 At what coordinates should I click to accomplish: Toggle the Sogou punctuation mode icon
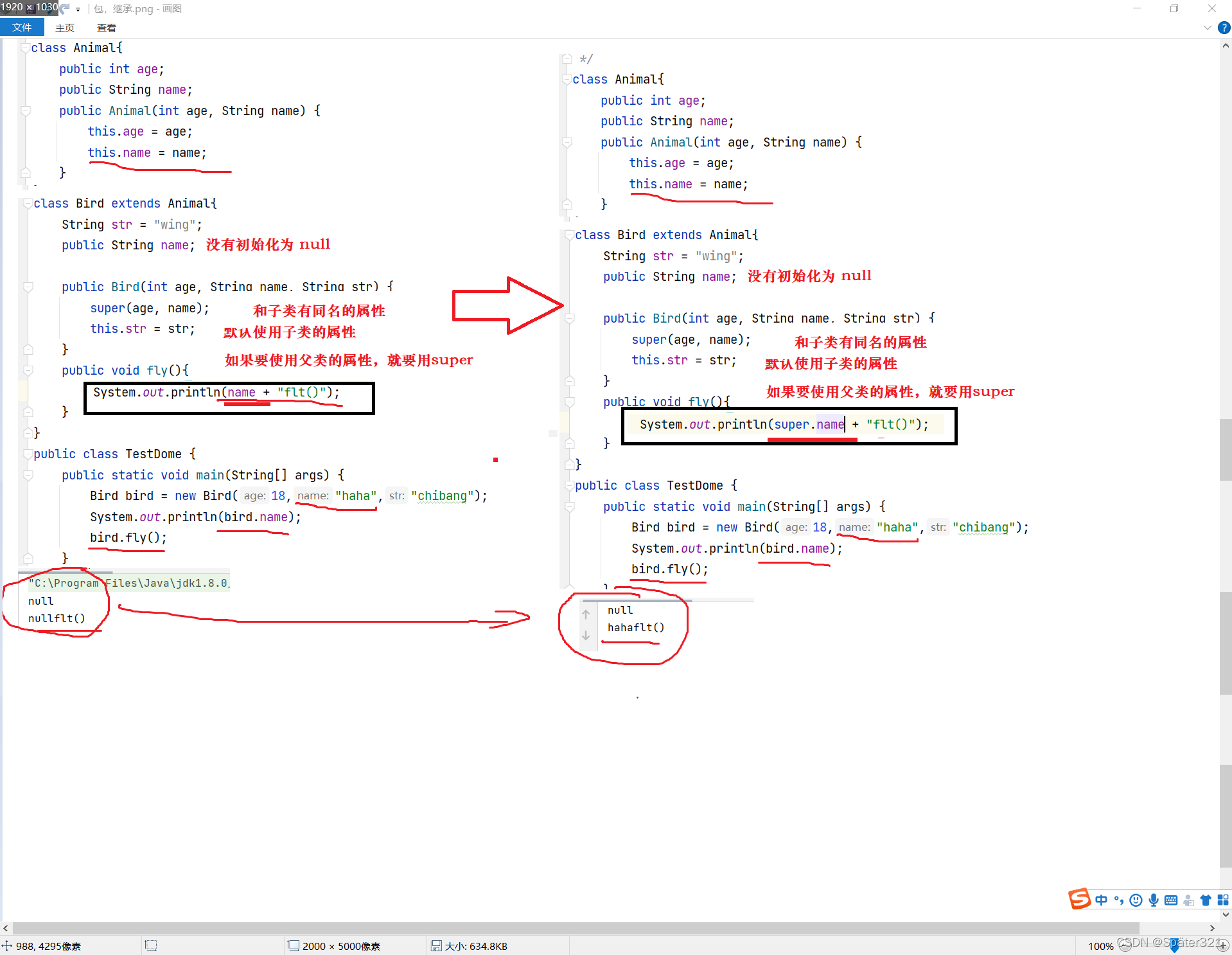(x=1119, y=900)
